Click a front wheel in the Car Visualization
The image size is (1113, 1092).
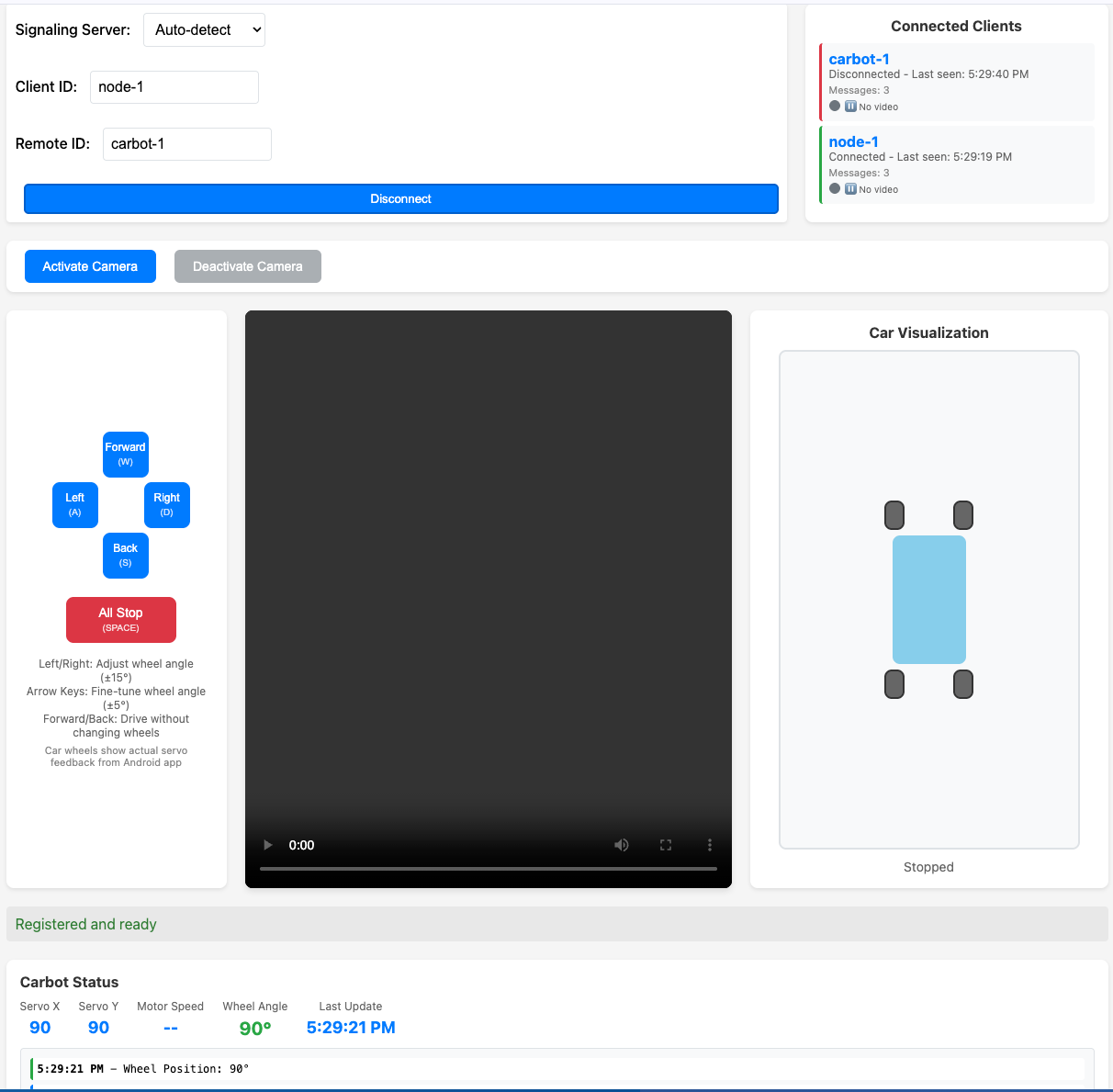894,515
